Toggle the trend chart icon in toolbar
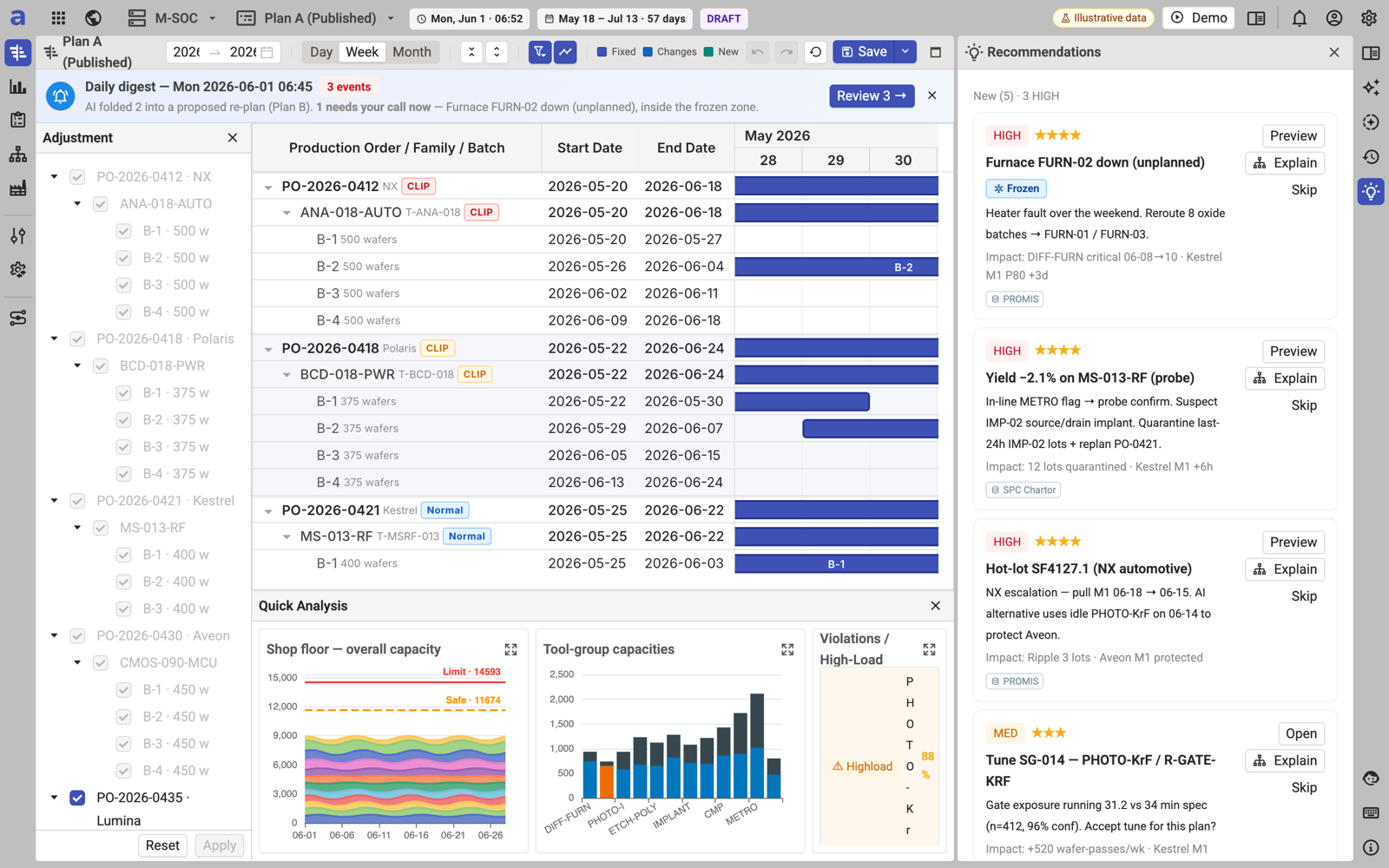Viewport: 1389px width, 868px height. [x=565, y=52]
